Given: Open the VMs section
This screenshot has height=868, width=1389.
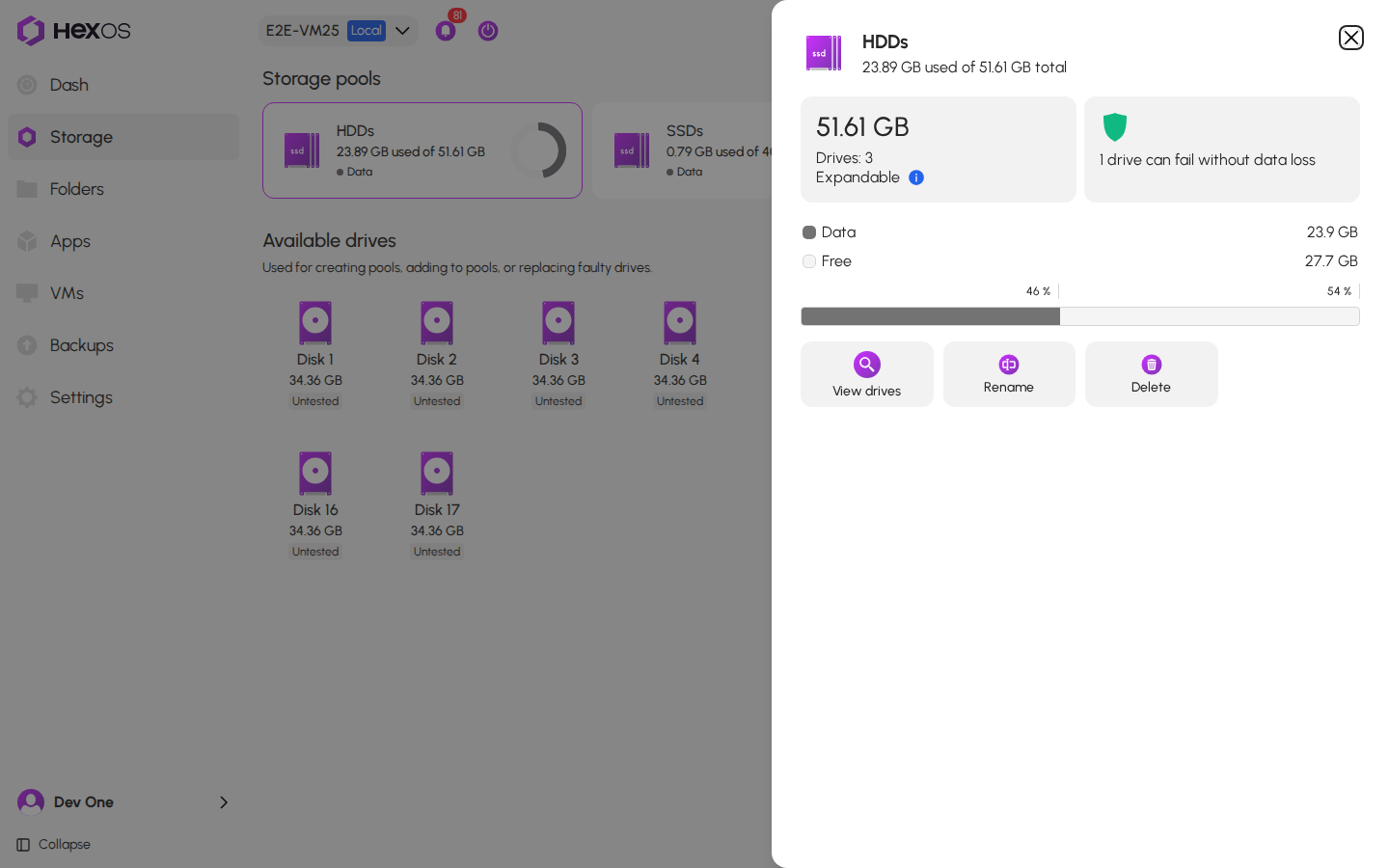Looking at the screenshot, I should click(x=123, y=293).
